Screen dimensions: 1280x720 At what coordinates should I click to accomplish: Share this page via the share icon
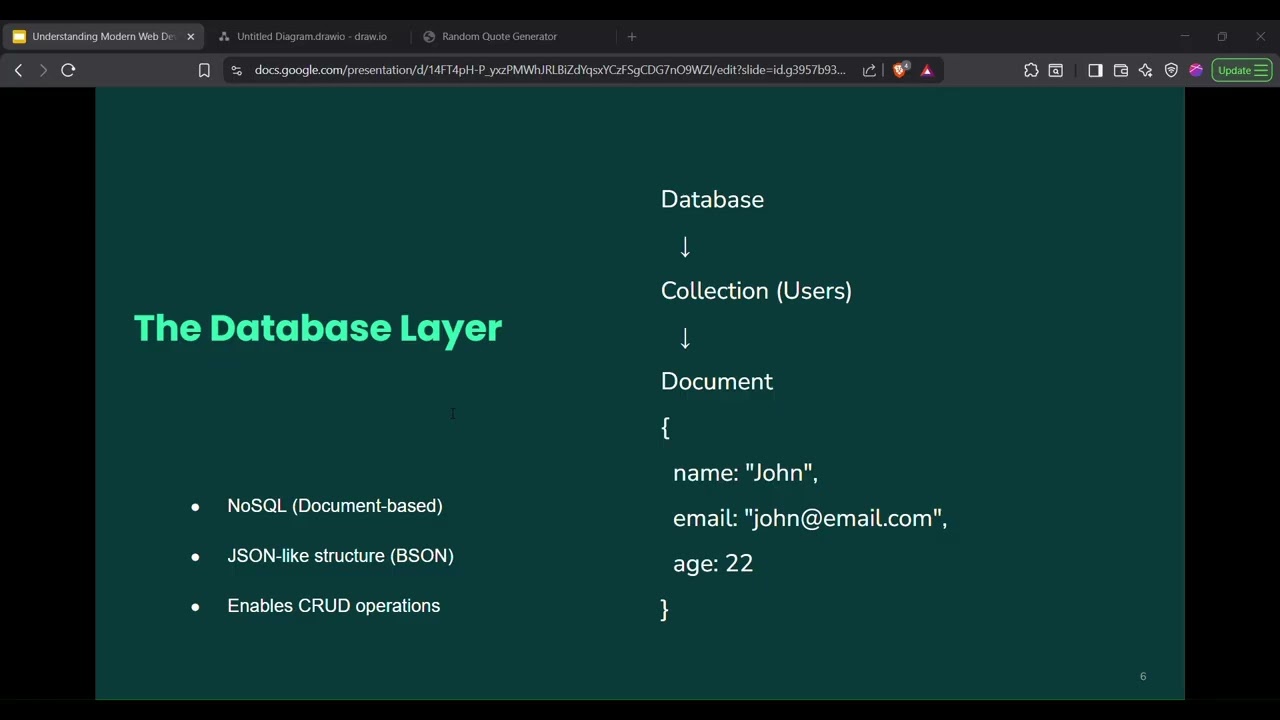869,70
